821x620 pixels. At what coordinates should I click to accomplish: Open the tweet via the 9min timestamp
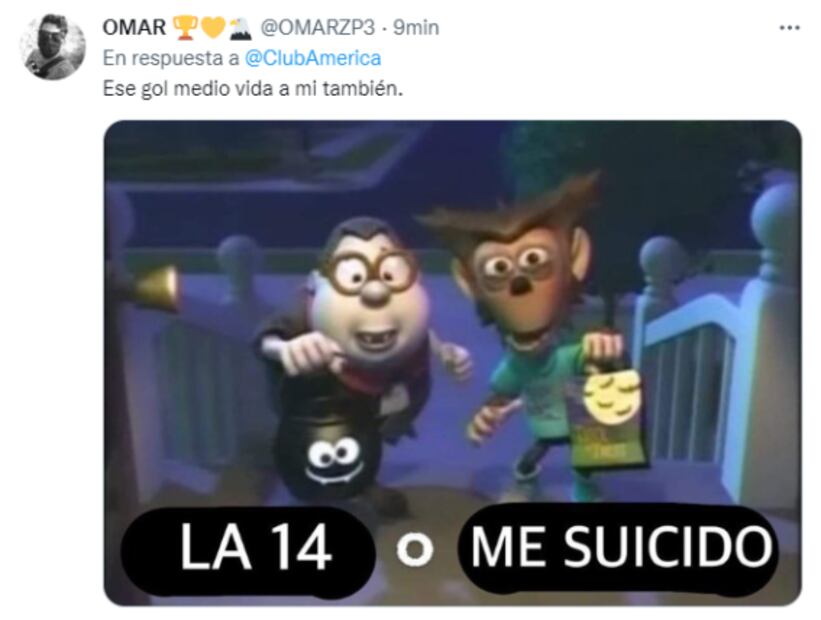click(x=416, y=27)
